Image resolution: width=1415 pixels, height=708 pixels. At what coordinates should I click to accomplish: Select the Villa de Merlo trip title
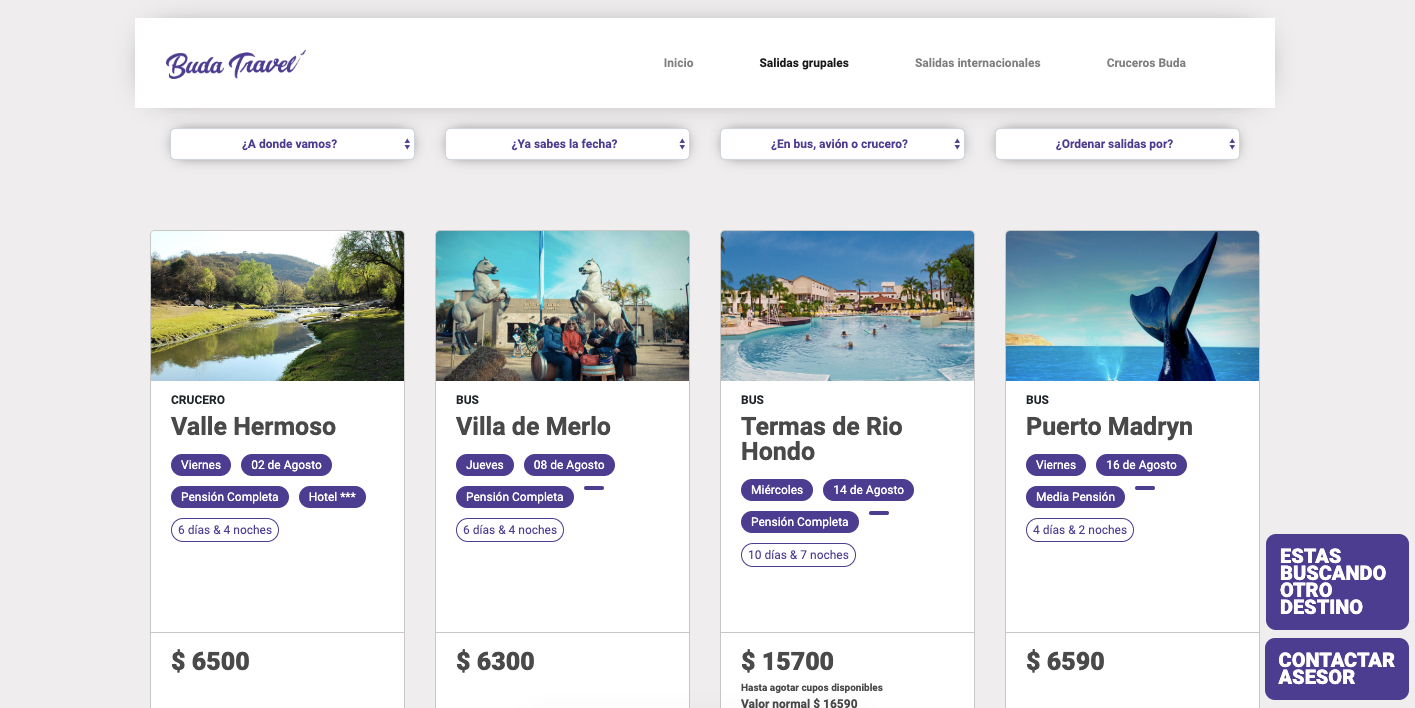tap(533, 427)
